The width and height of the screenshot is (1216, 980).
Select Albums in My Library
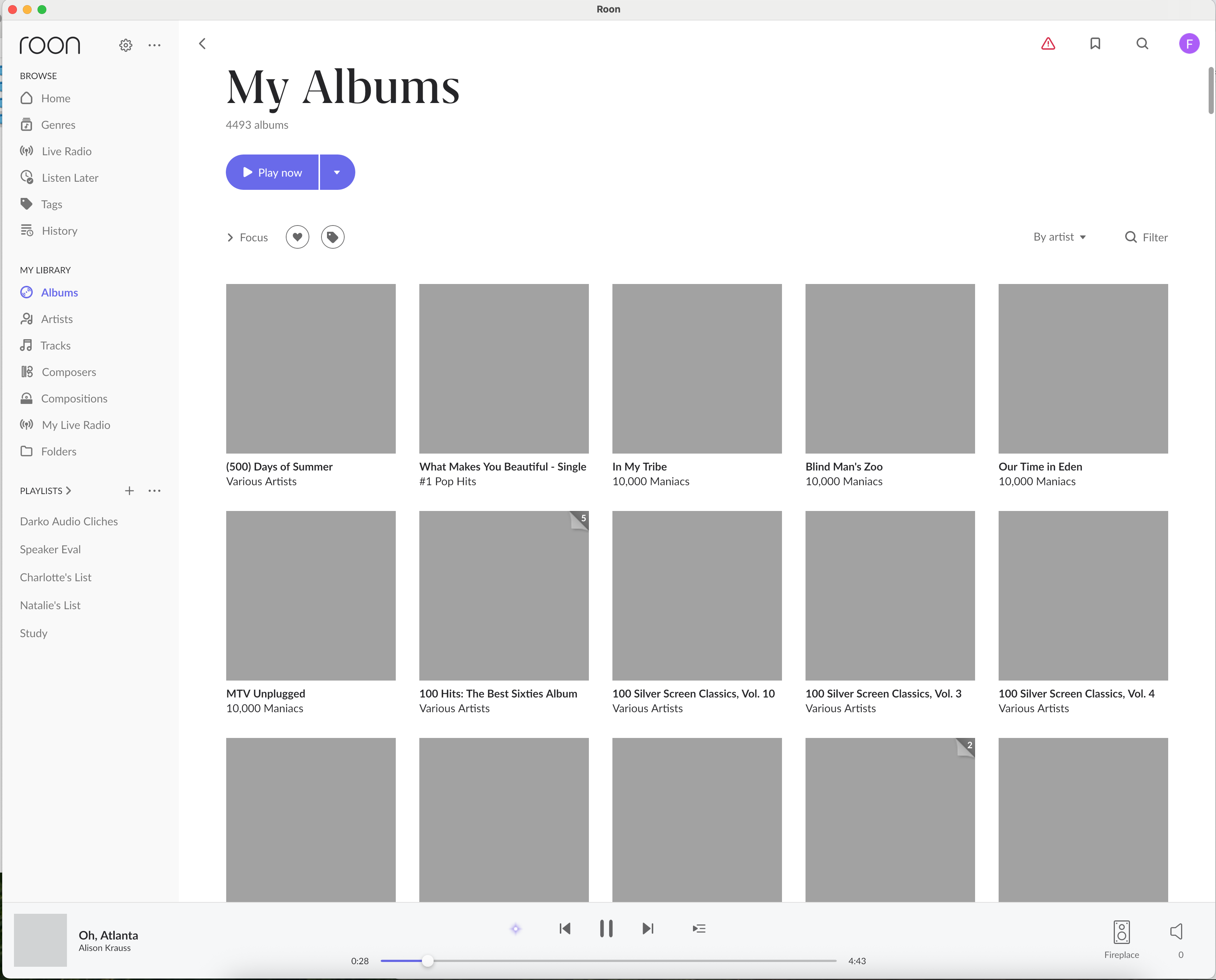[x=49, y=292]
